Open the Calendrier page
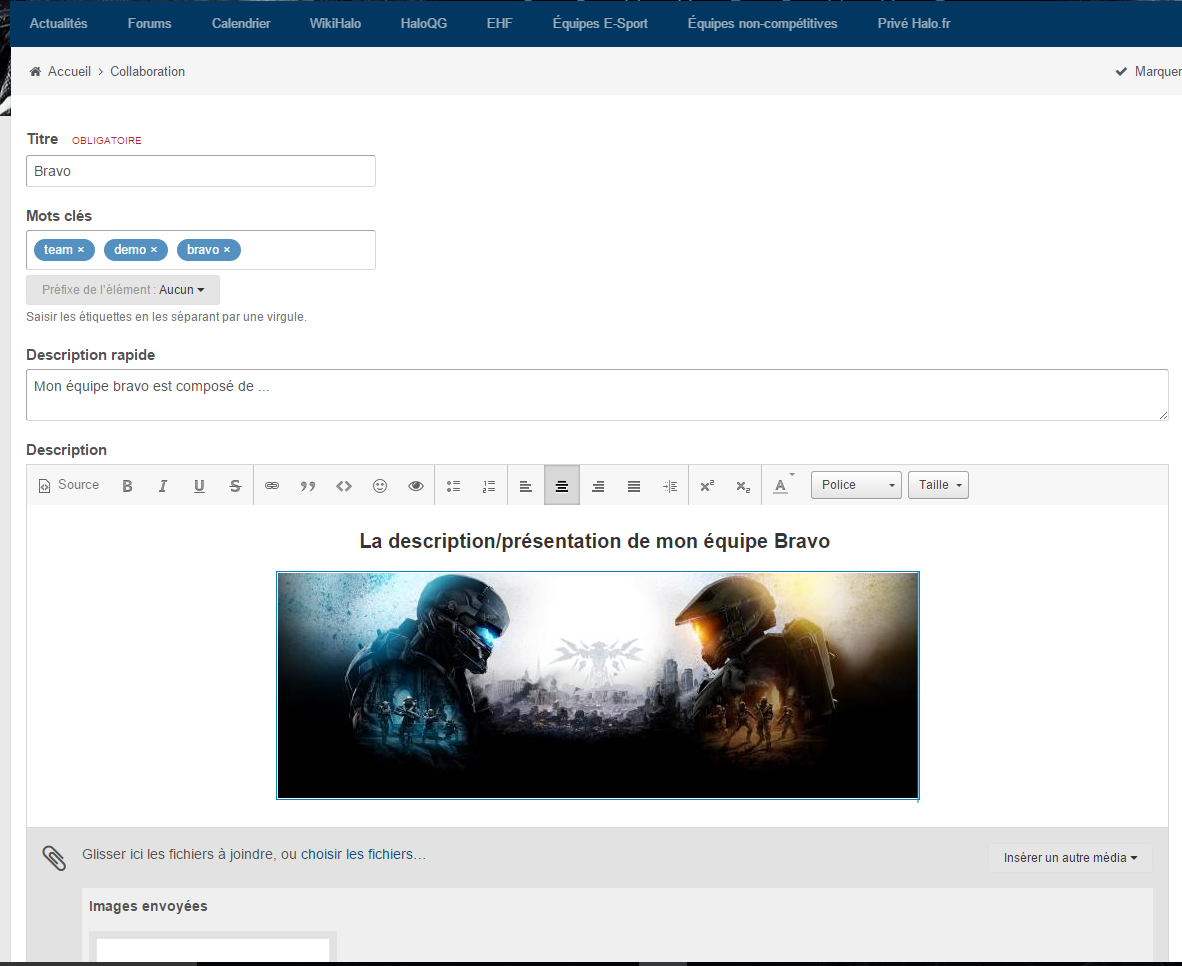Viewport: 1182px width, 966px height. (x=241, y=23)
